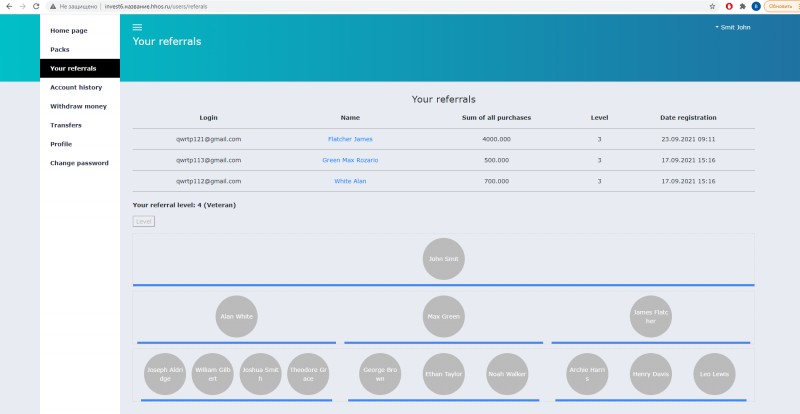Image resolution: width=800 pixels, height=414 pixels.
Task: Open the red Opera-style extension icon
Action: coord(729,7)
